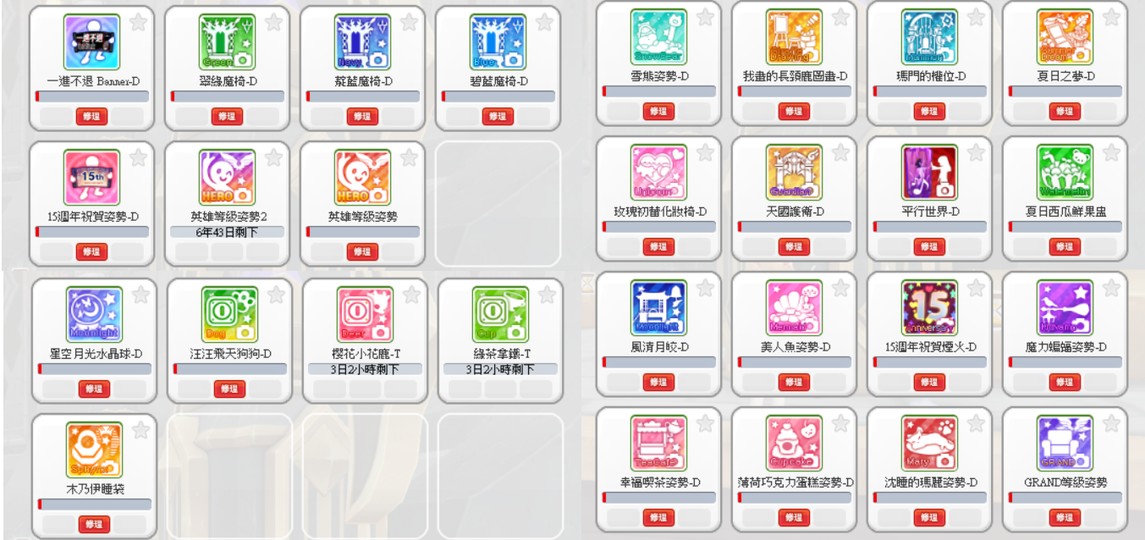Choose the 夏日西瓜鮮果盅 Watermelon icon
Image resolution: width=1145 pixels, height=540 pixels.
1065,172
